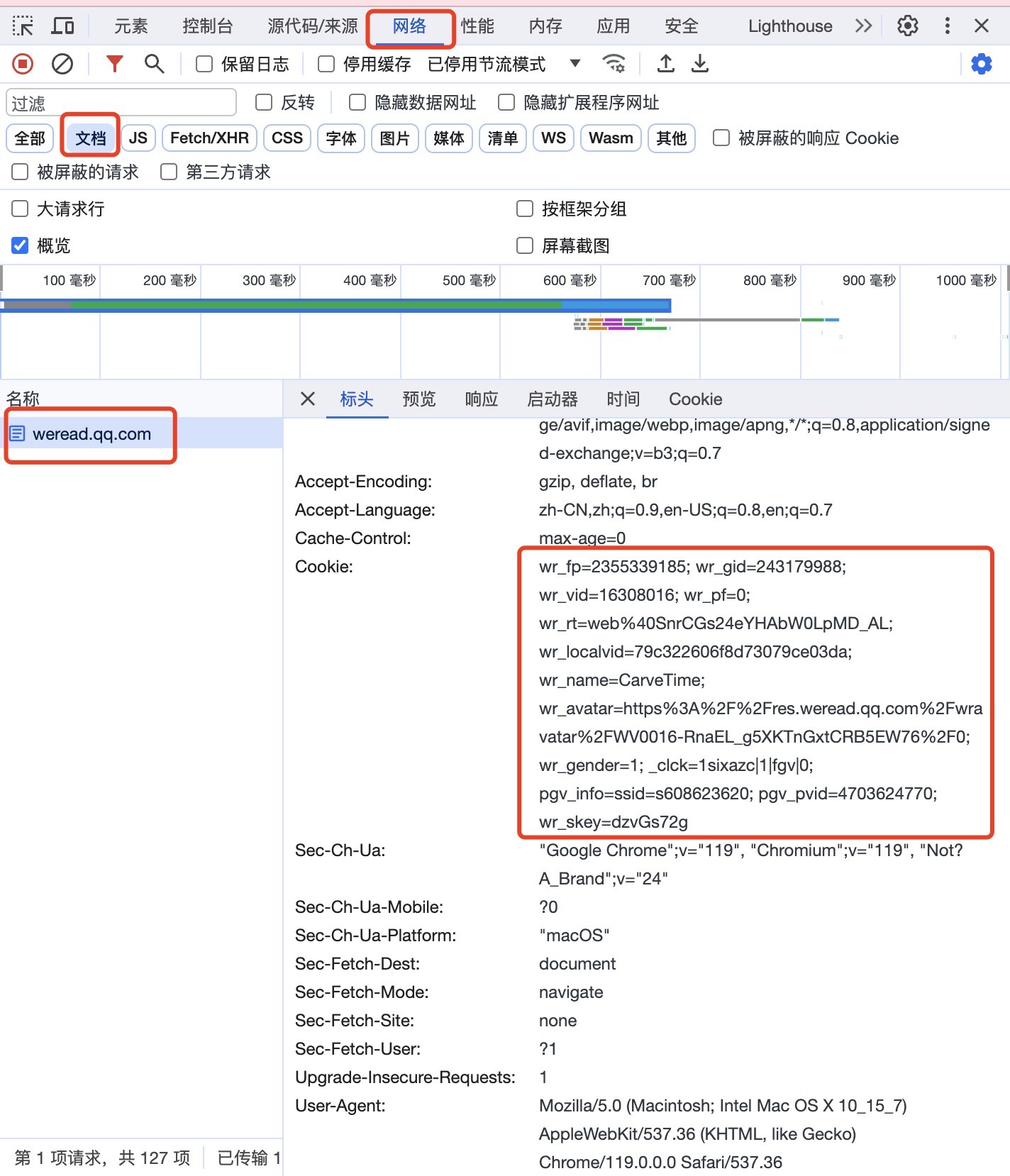Open the 预览 details tab
This screenshot has width=1010, height=1176.
[x=419, y=399]
